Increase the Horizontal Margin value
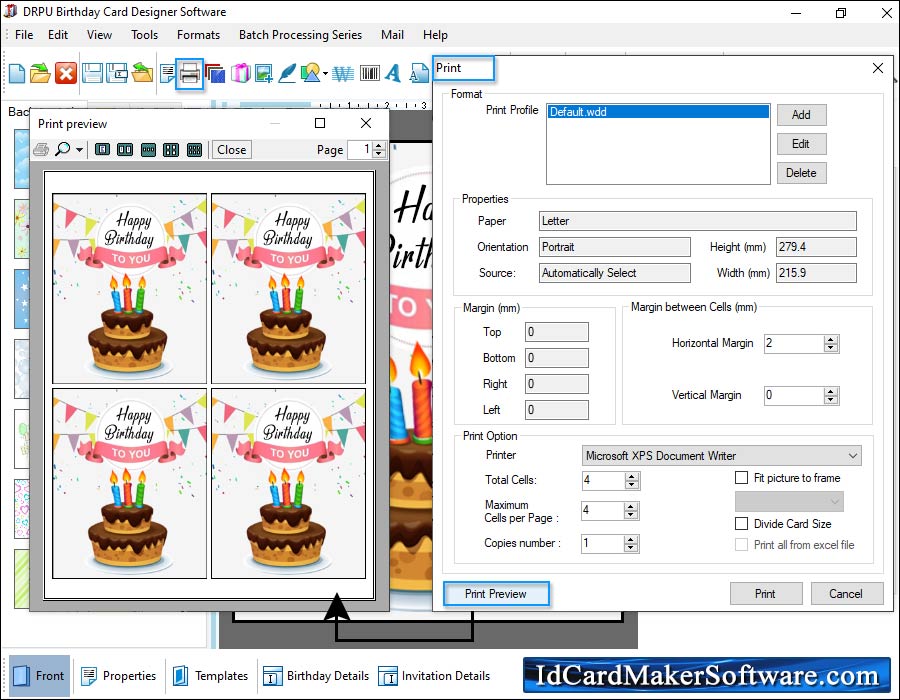 coord(831,340)
